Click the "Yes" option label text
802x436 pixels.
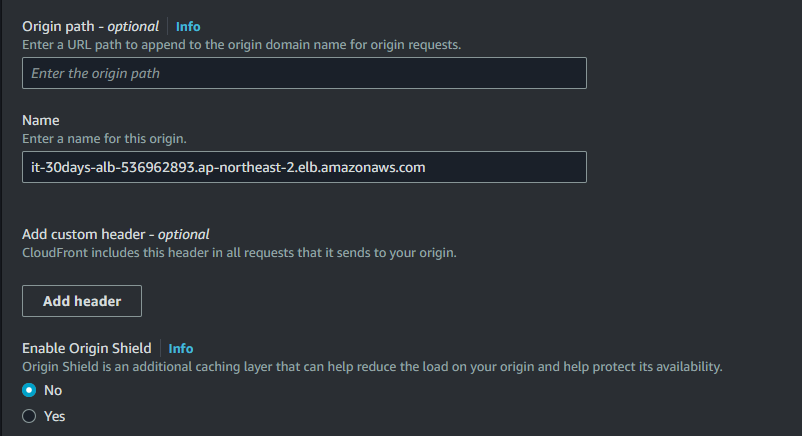55,415
